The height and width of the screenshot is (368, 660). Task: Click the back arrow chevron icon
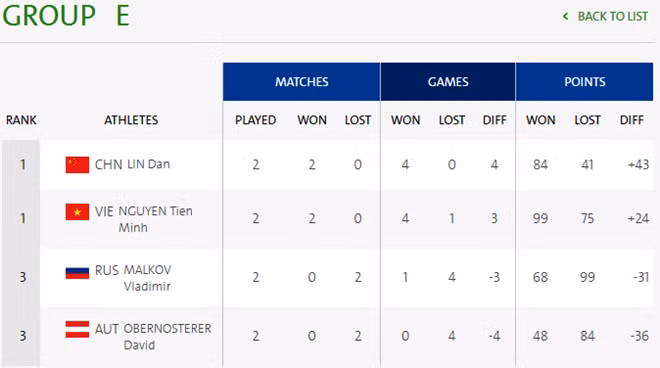tap(565, 16)
